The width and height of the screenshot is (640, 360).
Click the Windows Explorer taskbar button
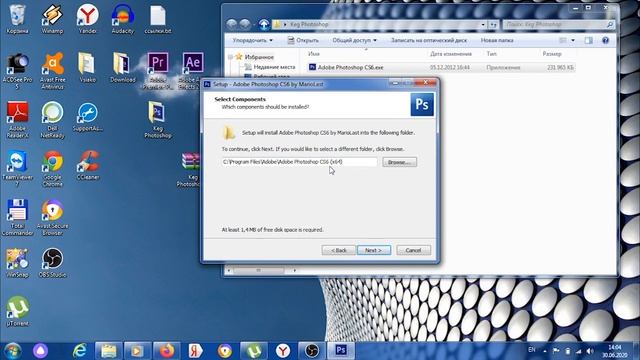point(108,351)
